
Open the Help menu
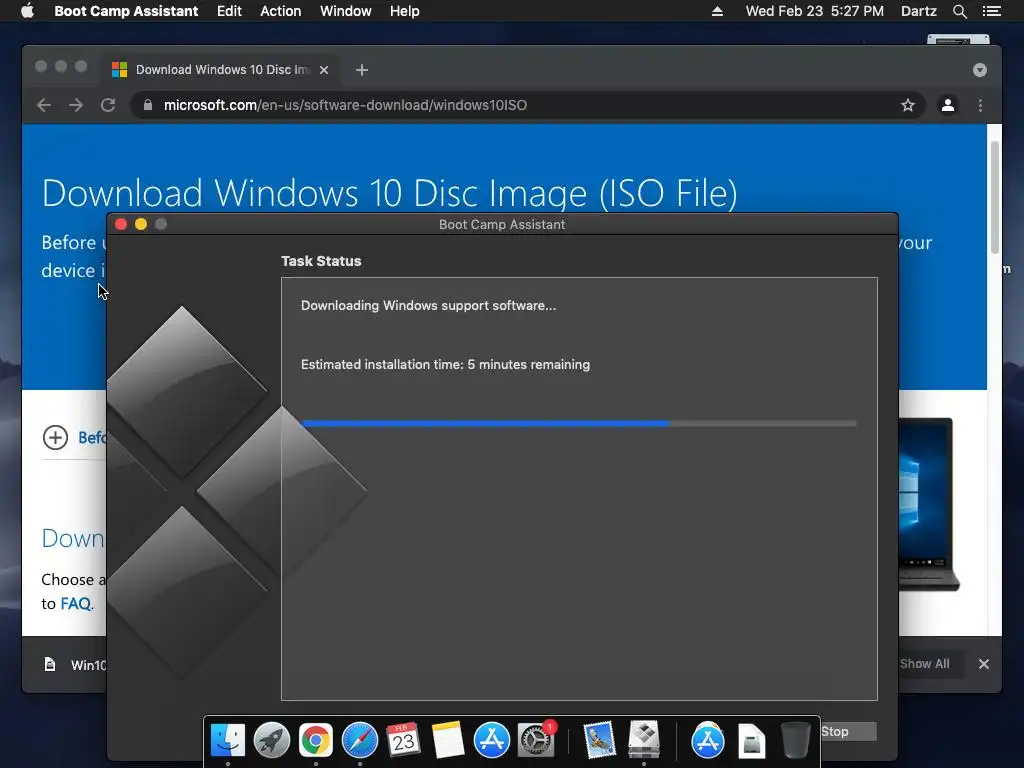pos(404,11)
